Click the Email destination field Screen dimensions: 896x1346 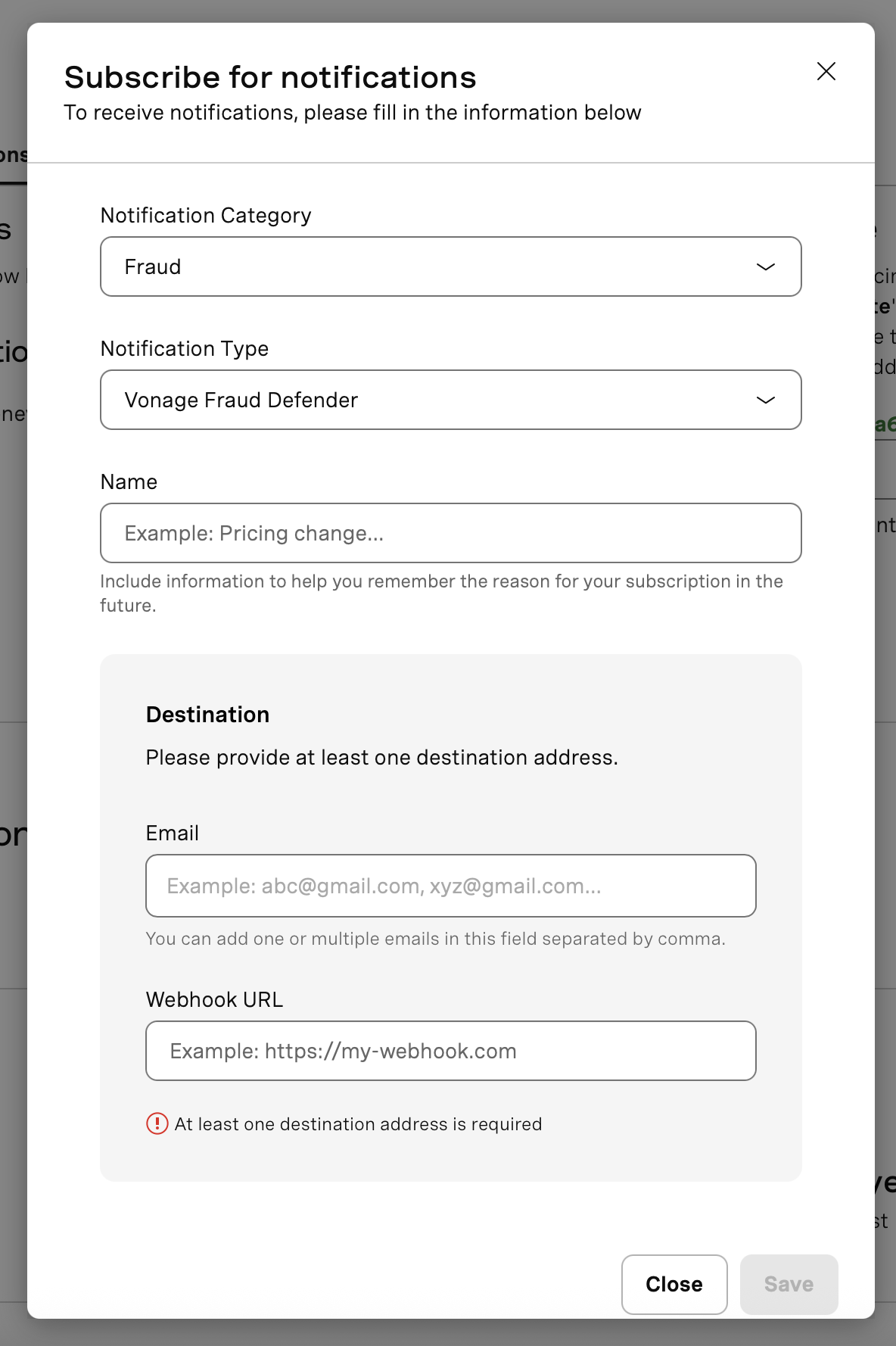pos(450,885)
